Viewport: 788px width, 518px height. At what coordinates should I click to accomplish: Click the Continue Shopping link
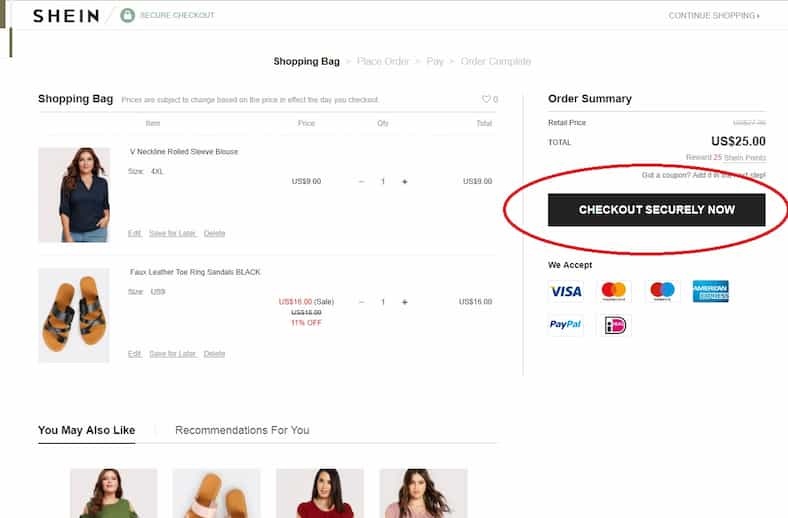click(714, 16)
